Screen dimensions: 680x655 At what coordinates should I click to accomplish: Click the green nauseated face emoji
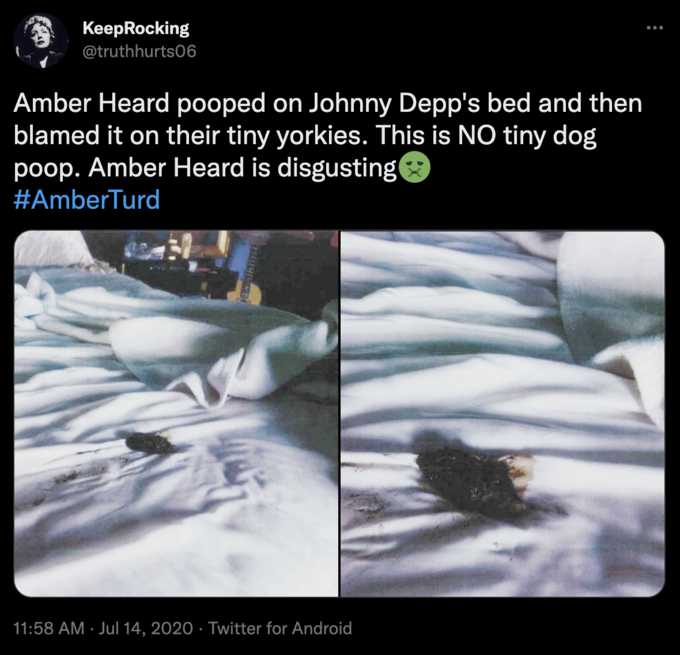[414, 168]
